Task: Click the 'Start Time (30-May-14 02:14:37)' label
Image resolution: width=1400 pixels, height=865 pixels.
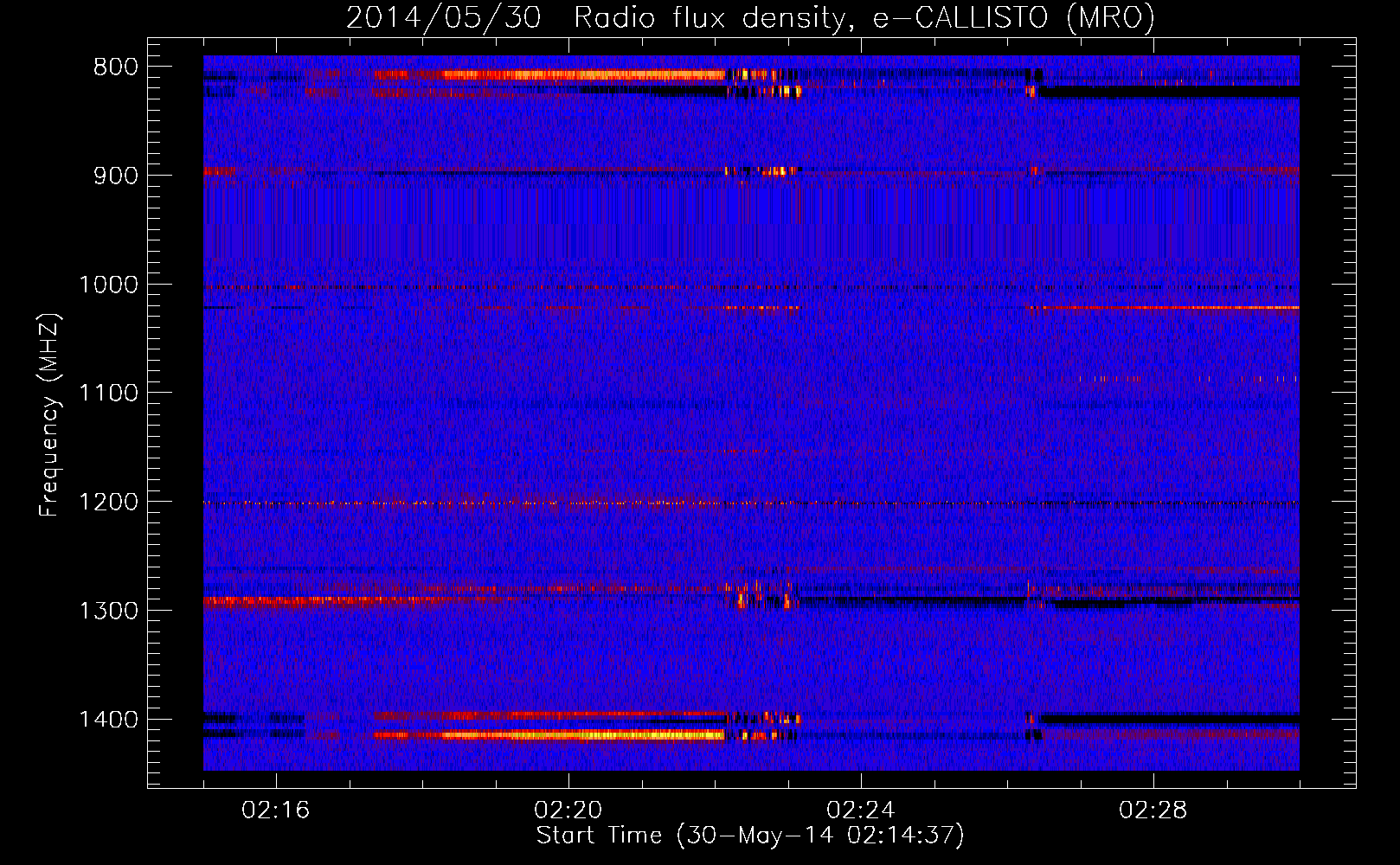Action: [750, 836]
